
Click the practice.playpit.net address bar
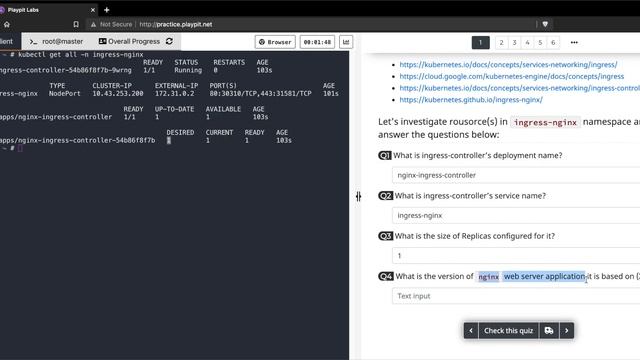pyautogui.click(x=176, y=24)
